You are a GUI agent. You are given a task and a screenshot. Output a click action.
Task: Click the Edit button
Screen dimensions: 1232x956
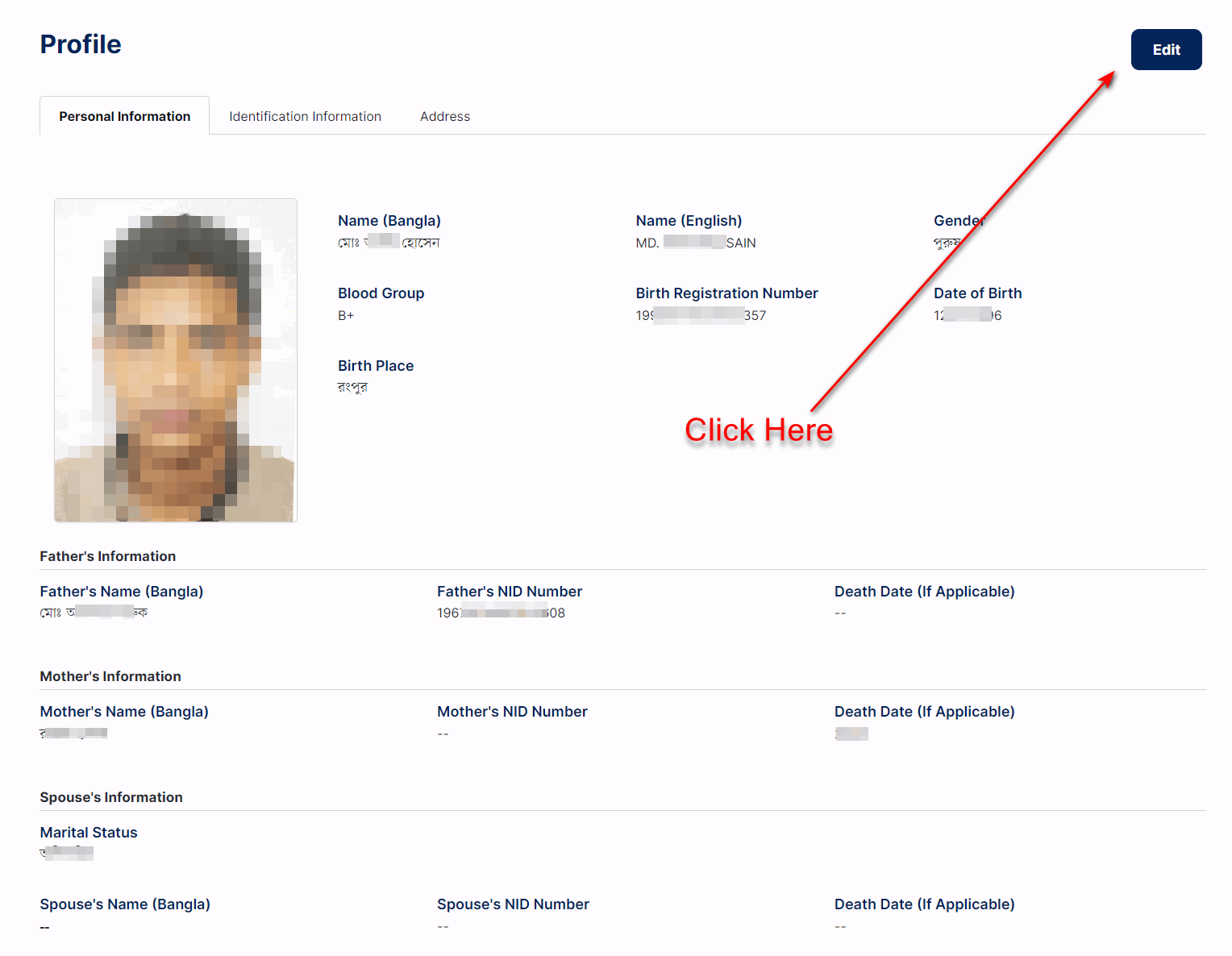[x=1166, y=49]
